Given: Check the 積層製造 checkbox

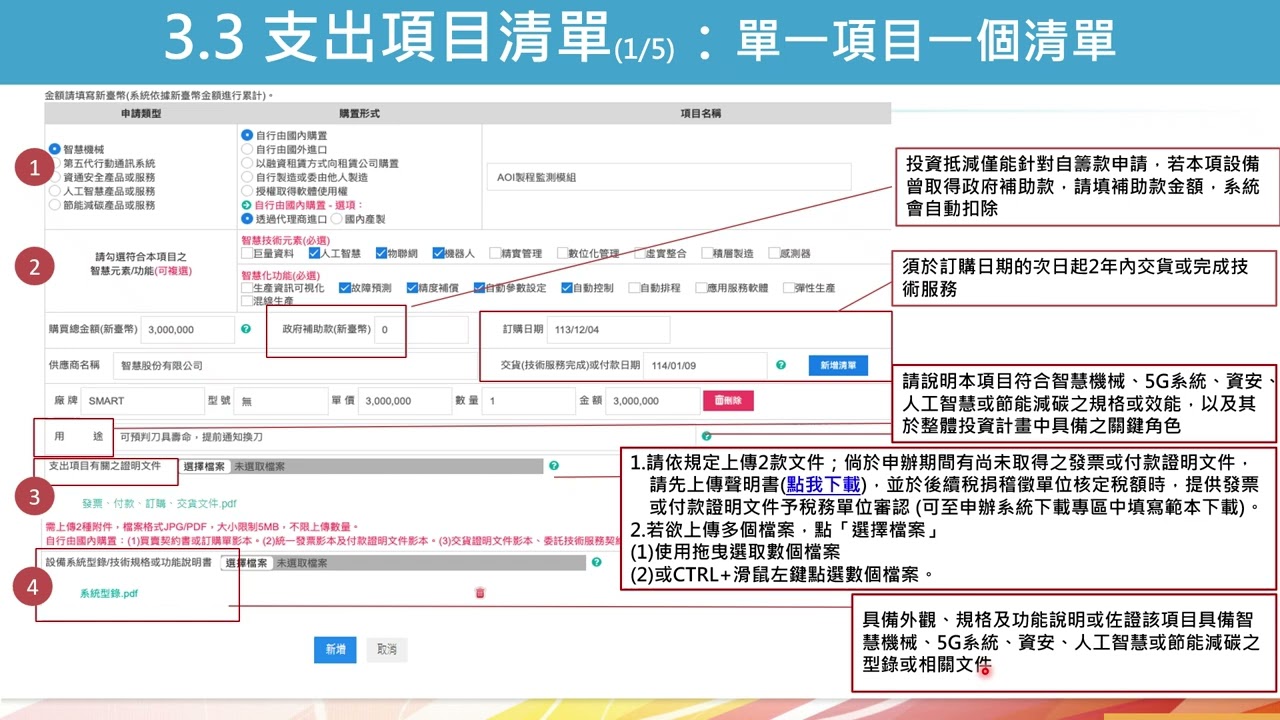Looking at the screenshot, I should (706, 254).
